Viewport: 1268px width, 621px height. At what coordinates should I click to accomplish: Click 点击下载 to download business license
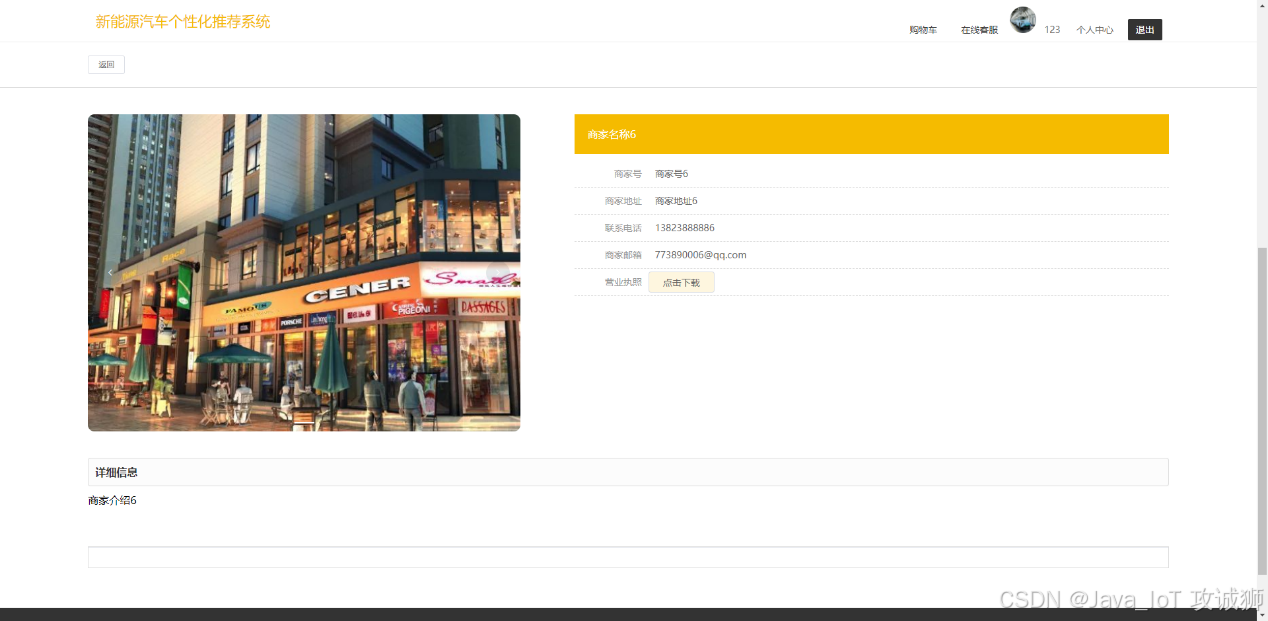681,283
